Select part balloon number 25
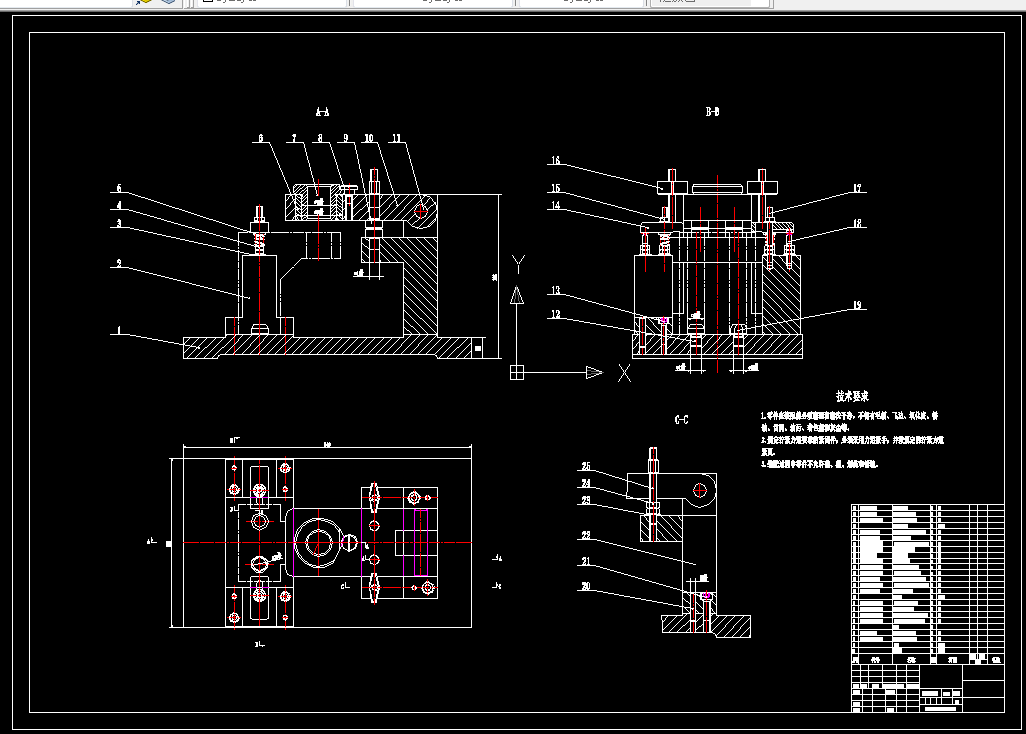The width and height of the screenshot is (1026, 734). point(586,466)
